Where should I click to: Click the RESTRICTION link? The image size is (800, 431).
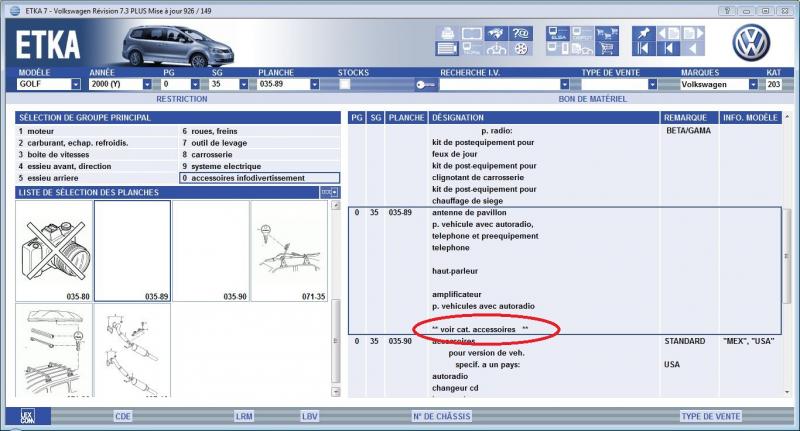pyautogui.click(x=182, y=99)
